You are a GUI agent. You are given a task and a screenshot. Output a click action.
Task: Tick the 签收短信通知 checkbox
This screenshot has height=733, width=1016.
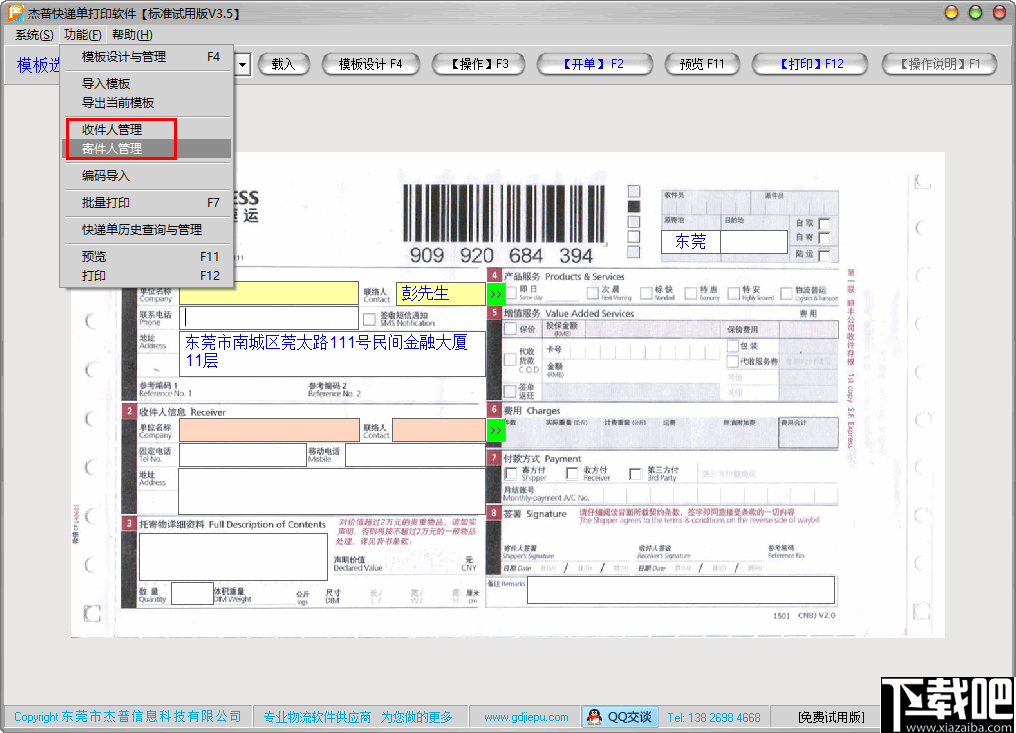click(x=369, y=319)
